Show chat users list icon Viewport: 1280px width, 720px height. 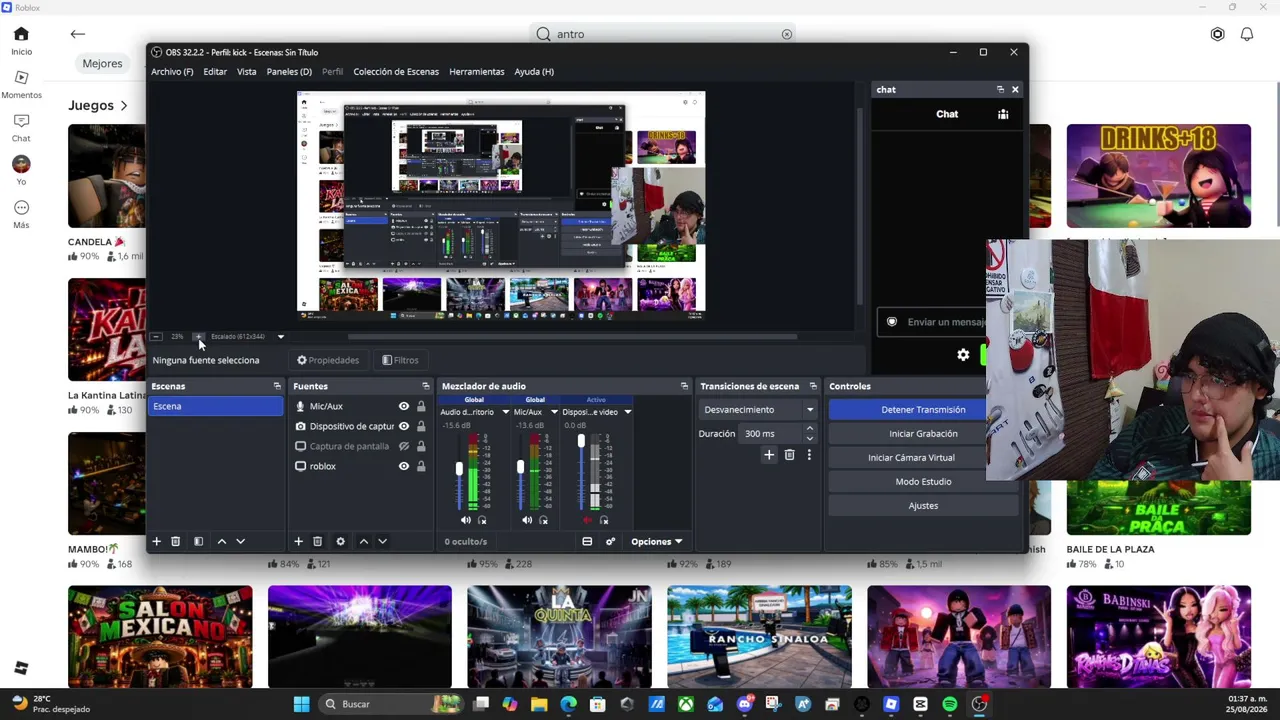(1003, 114)
